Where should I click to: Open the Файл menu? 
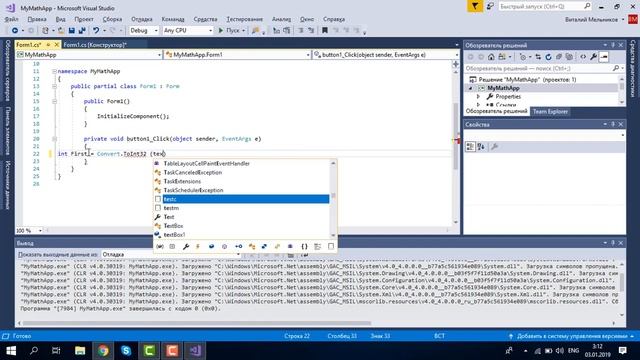tap(11, 19)
